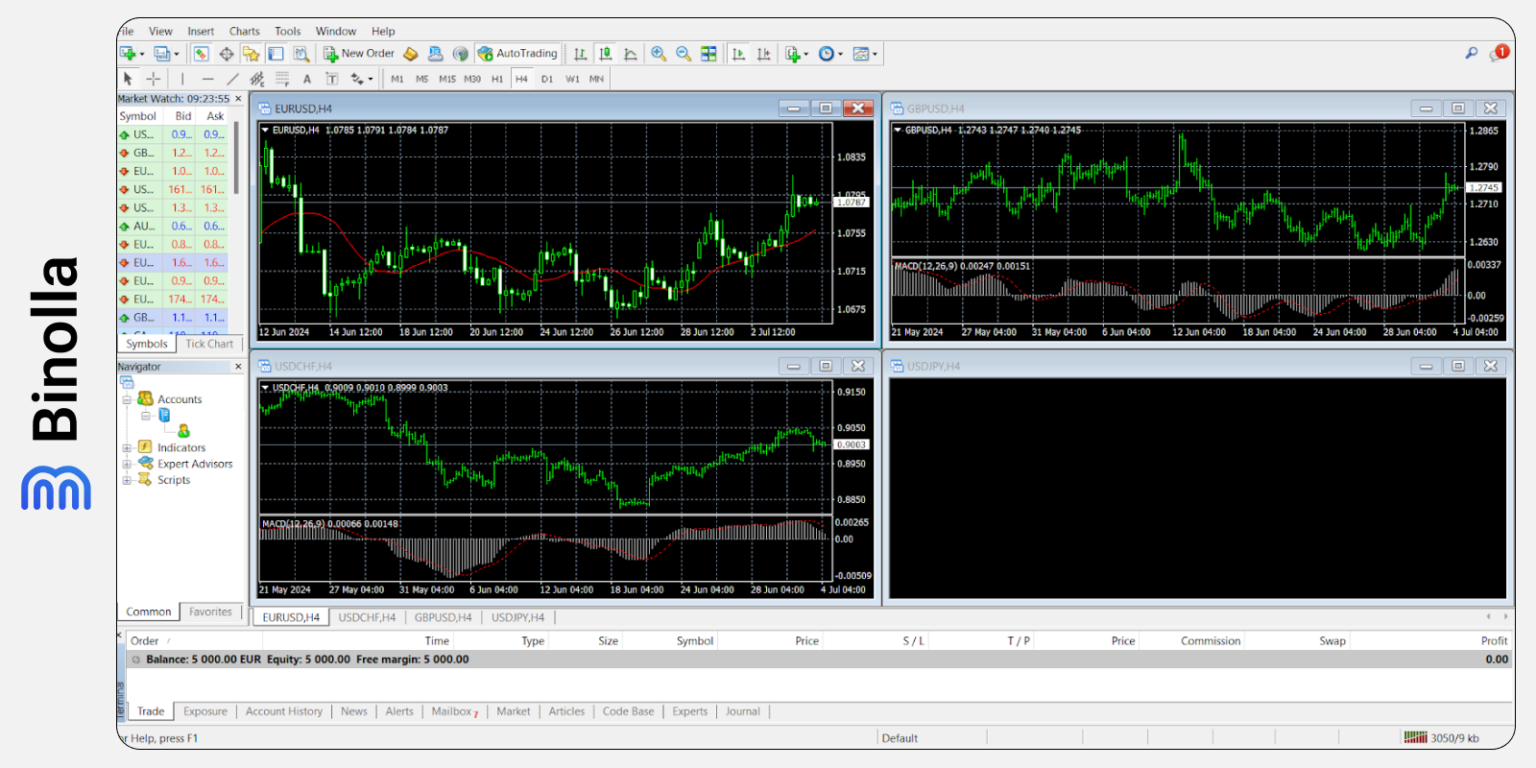Select the Crosshair tool
The image size is (1536, 768).
tap(153, 78)
